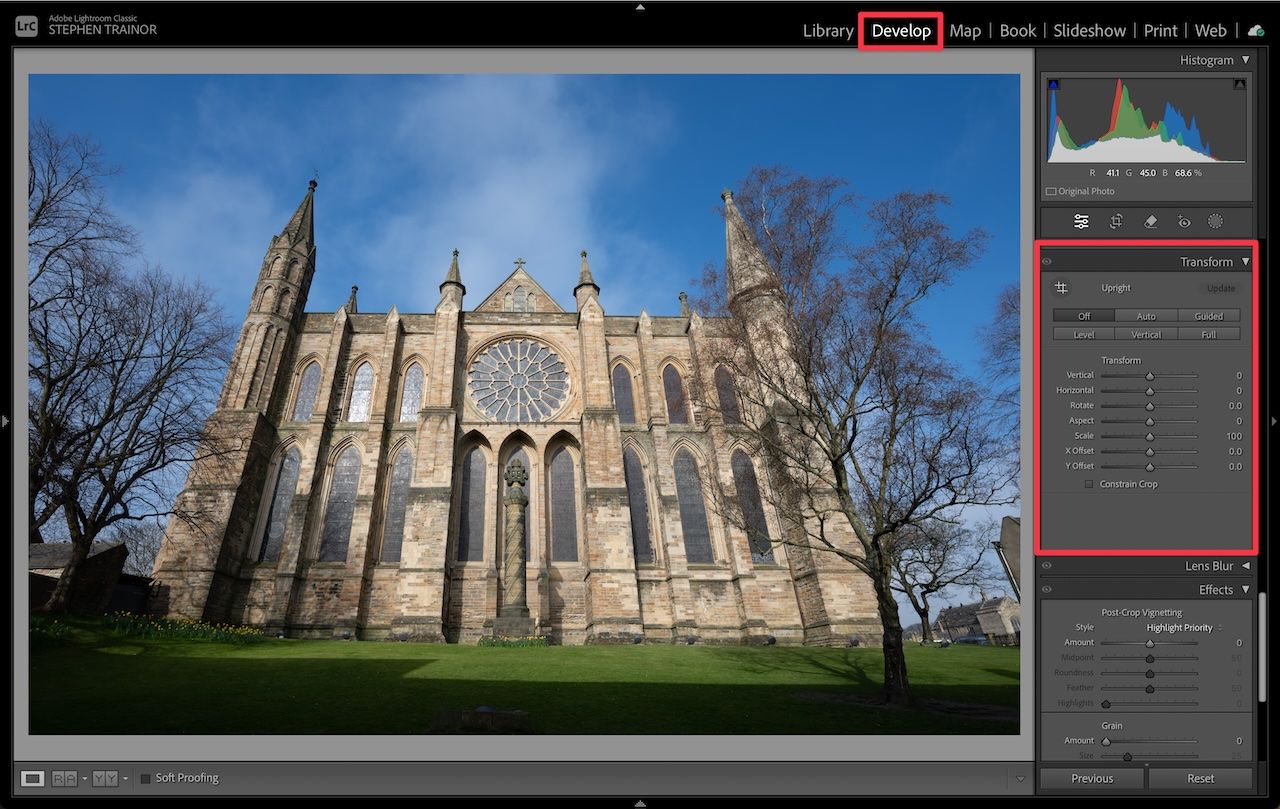Pick the Guided Upright tool icon
The height and width of the screenshot is (809, 1280).
[1061, 288]
